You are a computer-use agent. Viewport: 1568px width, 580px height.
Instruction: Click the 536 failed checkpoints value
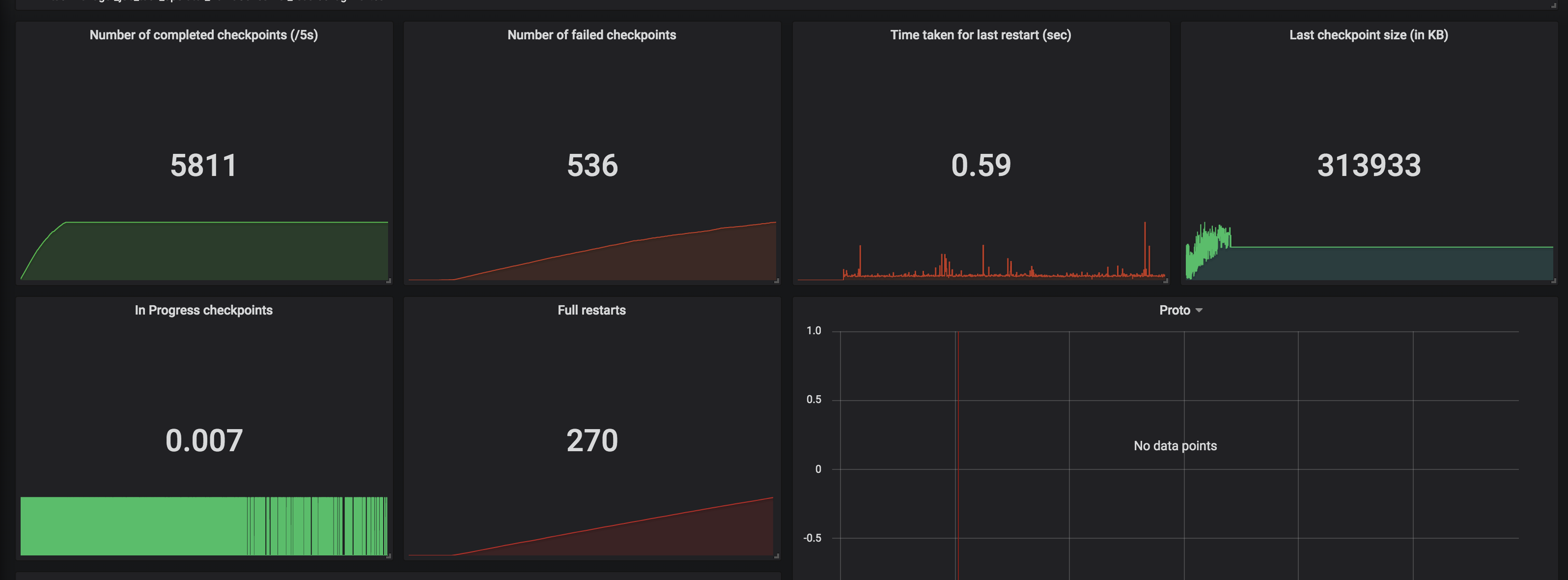pyautogui.click(x=591, y=166)
